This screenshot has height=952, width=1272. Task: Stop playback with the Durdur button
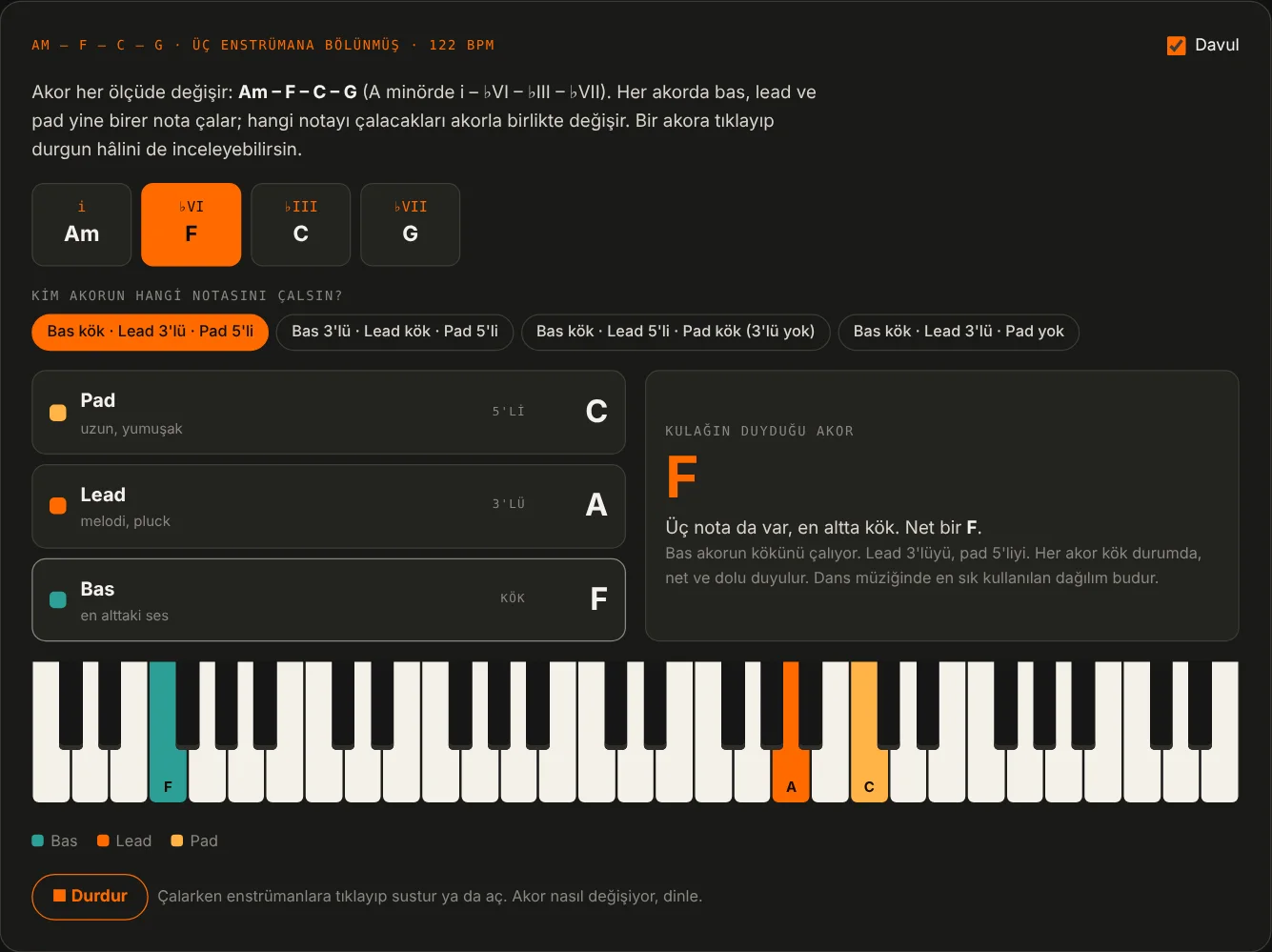[90, 897]
